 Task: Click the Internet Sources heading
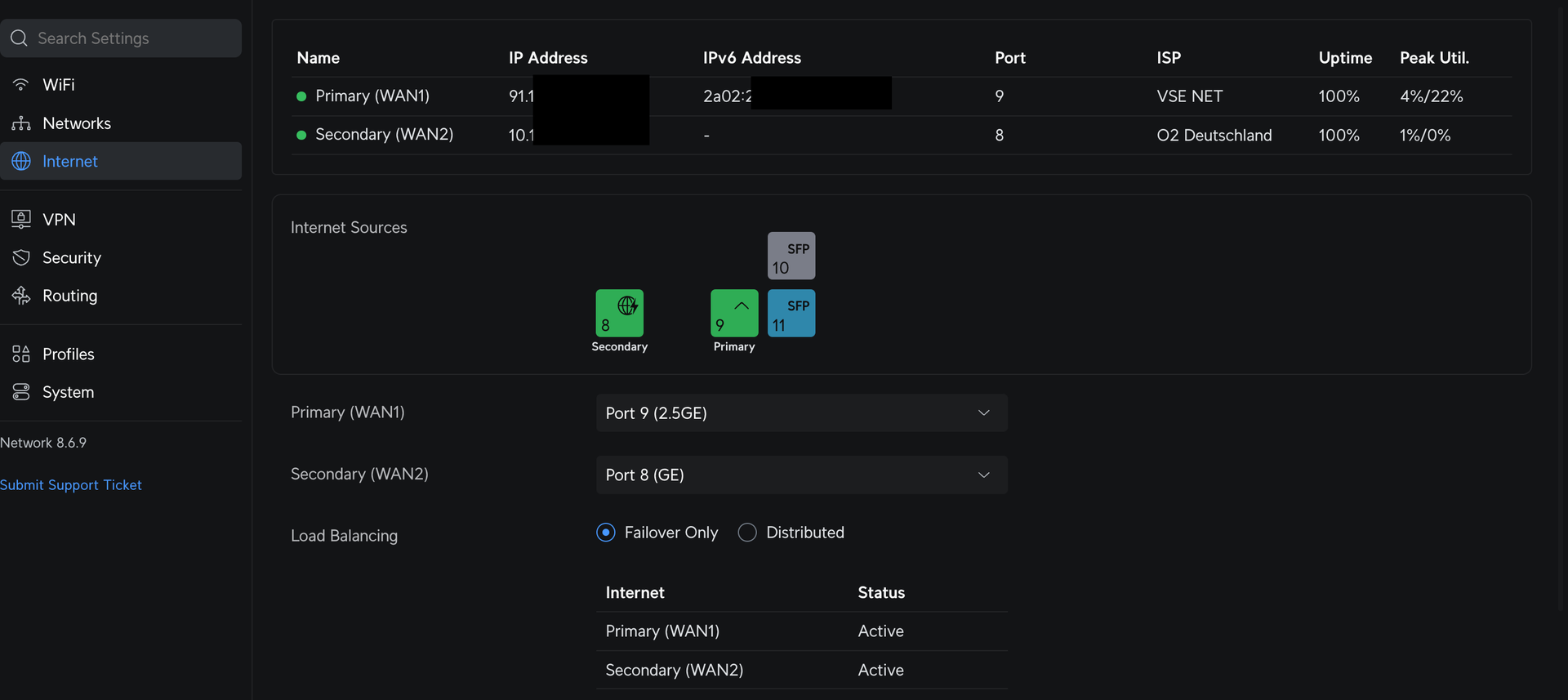click(x=349, y=228)
